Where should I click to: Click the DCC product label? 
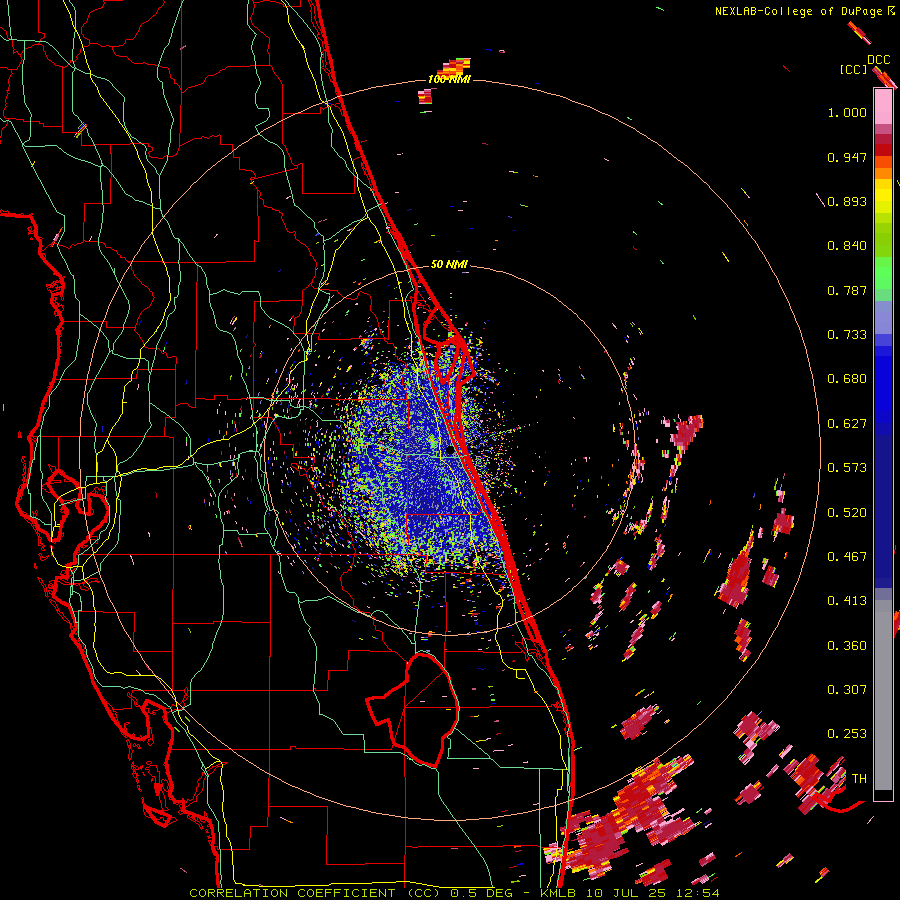pos(878,60)
